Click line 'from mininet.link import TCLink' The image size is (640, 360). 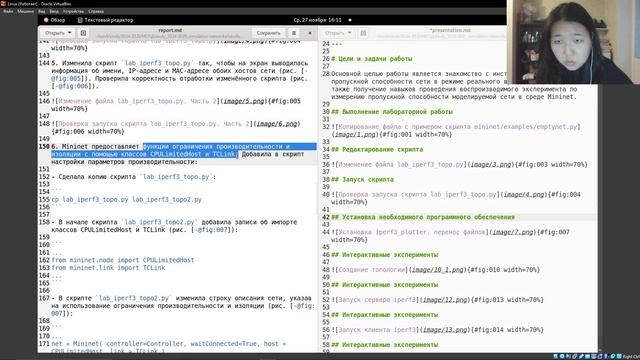pos(108,268)
